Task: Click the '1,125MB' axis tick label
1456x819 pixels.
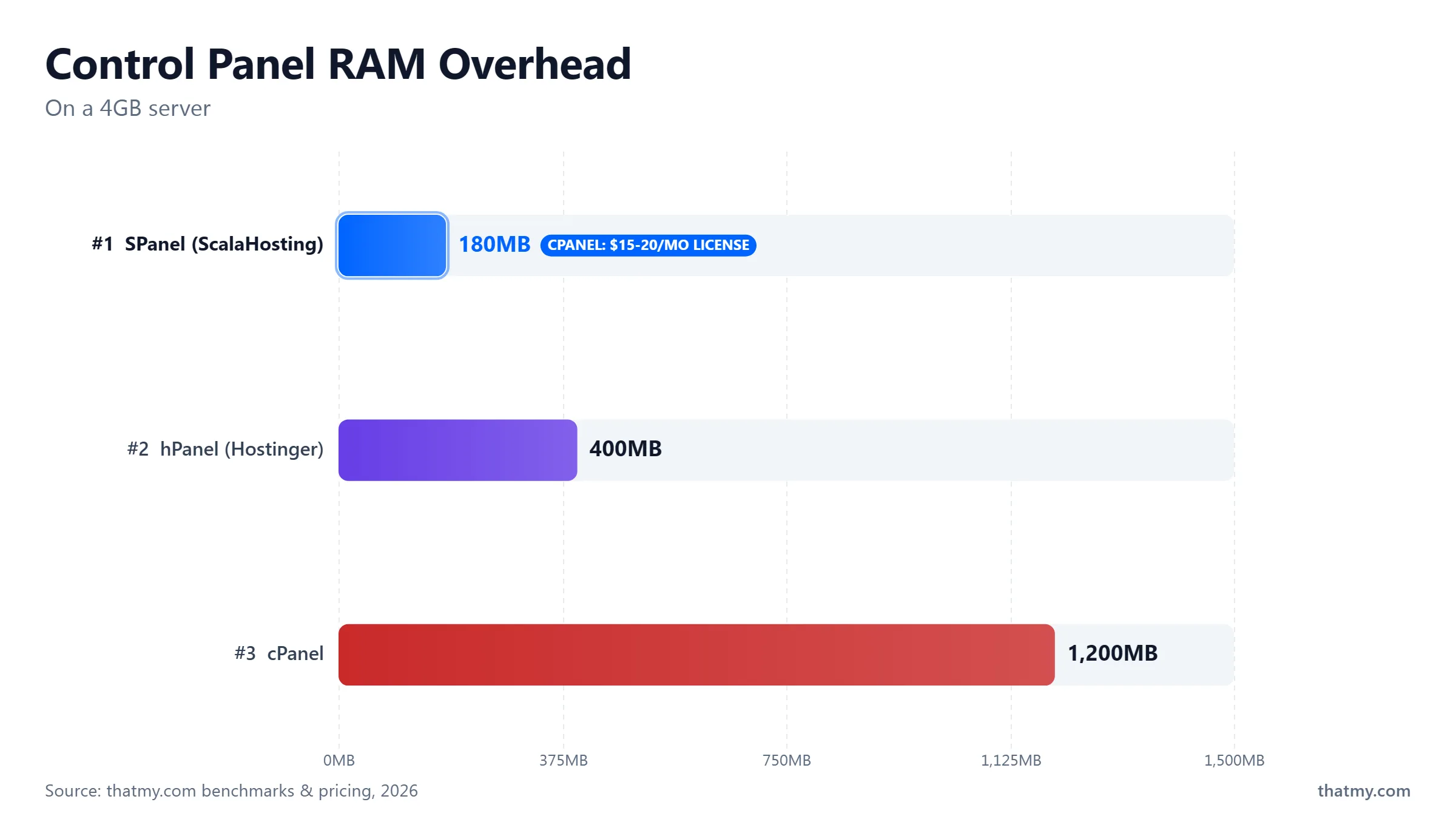Action: [1011, 761]
